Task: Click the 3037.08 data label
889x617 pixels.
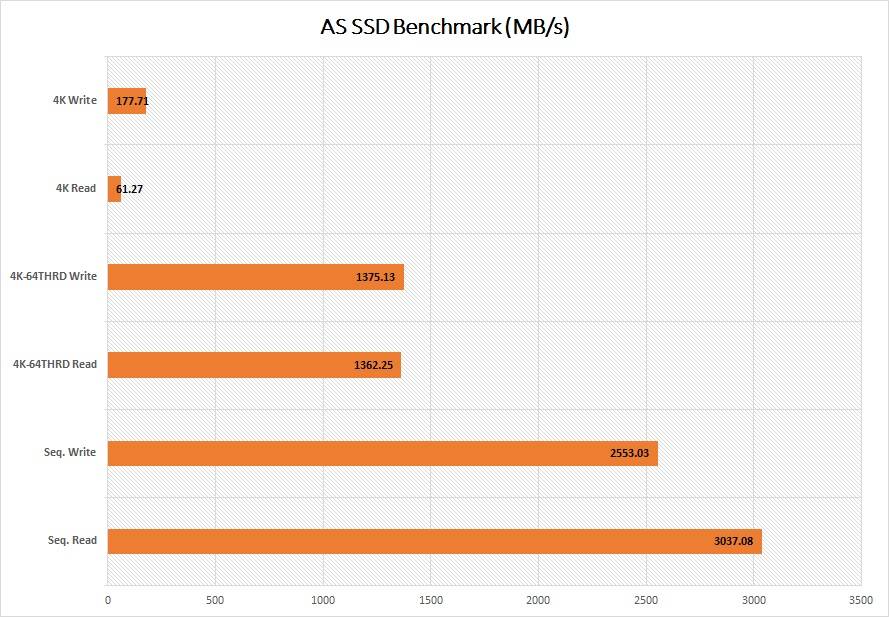Action: click(x=734, y=542)
